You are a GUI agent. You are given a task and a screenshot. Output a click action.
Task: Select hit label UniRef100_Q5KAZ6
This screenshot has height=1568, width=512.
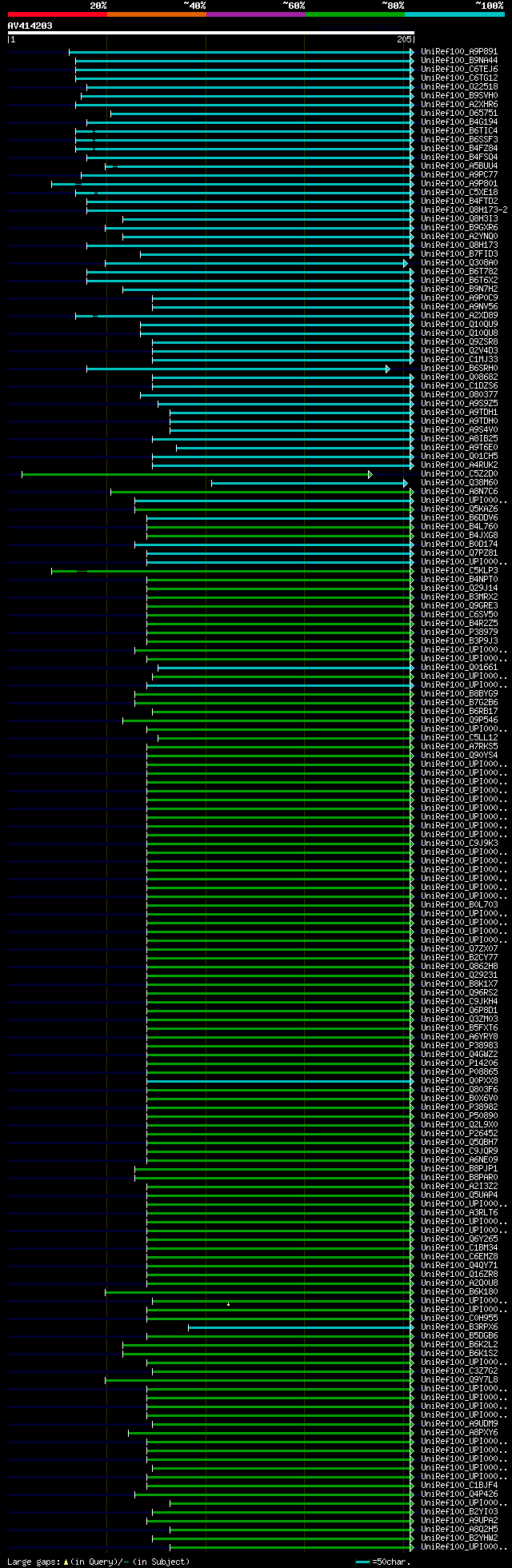point(459,509)
